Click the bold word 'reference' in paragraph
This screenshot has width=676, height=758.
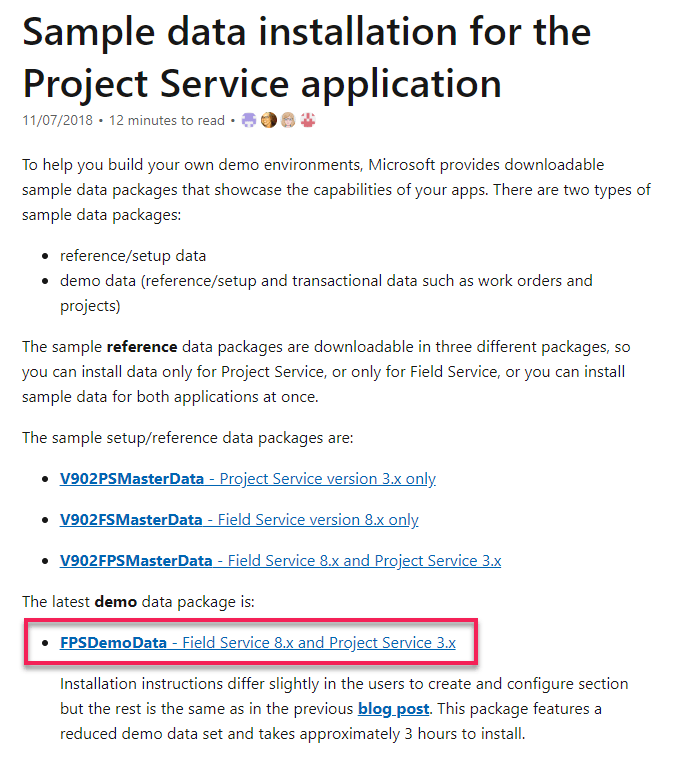coord(143,346)
